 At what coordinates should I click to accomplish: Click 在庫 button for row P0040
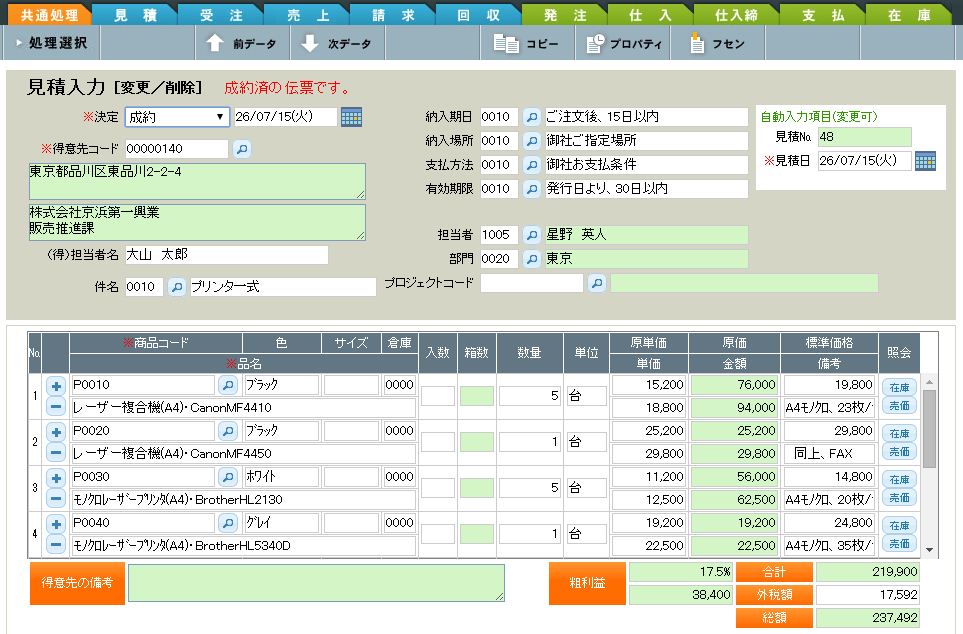click(899, 525)
